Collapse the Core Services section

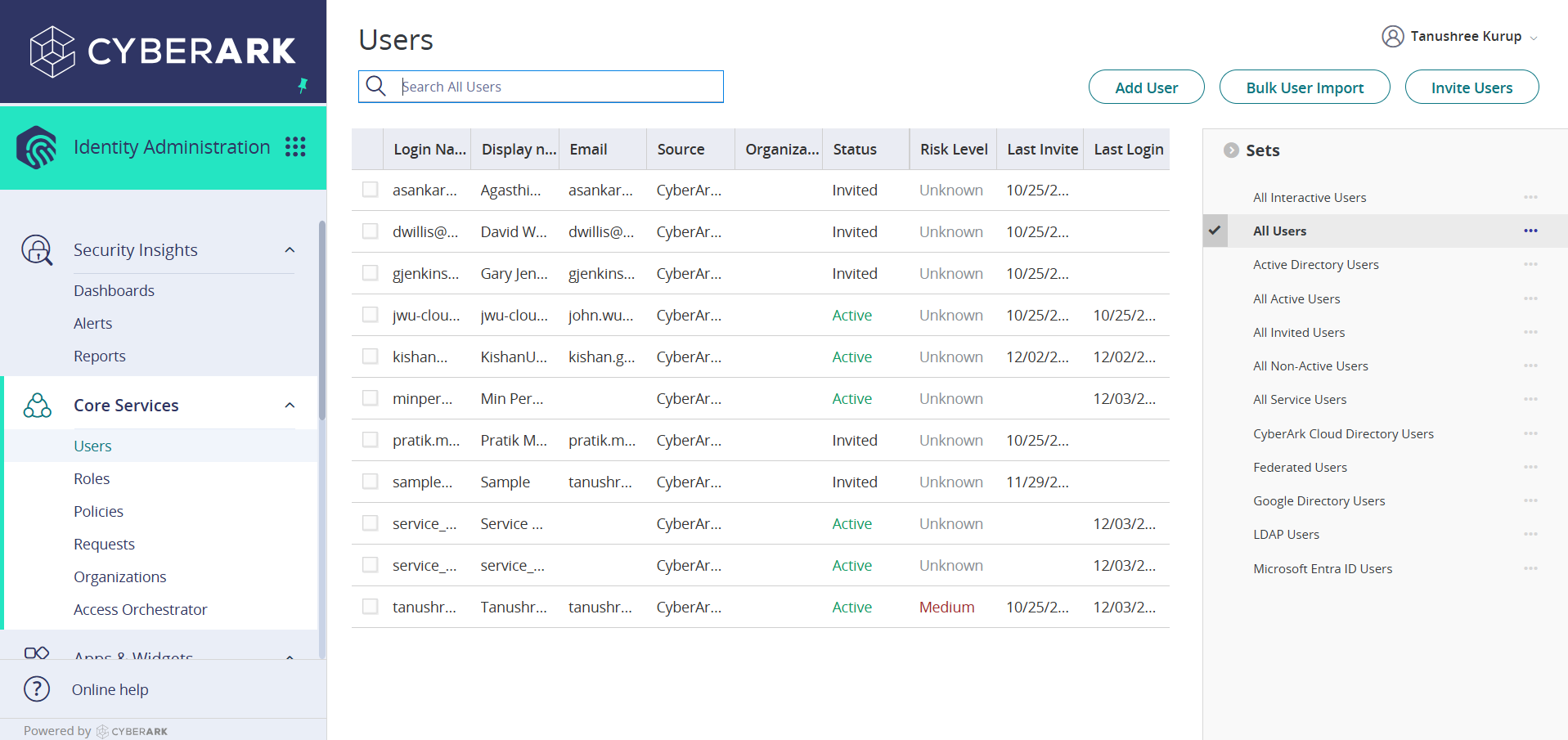point(290,405)
